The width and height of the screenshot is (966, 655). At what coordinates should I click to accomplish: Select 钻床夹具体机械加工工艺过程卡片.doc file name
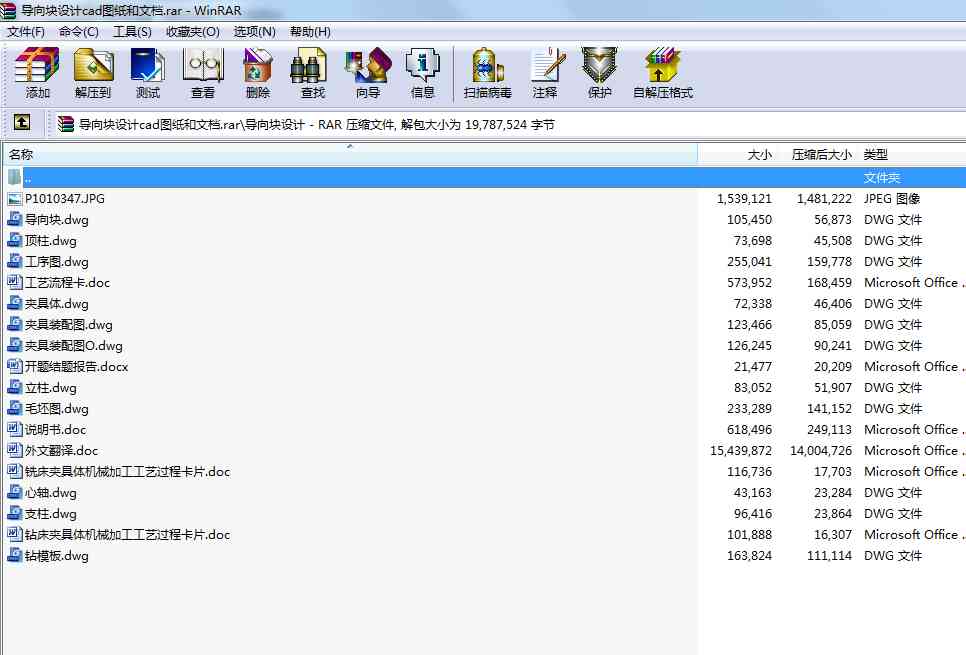128,535
